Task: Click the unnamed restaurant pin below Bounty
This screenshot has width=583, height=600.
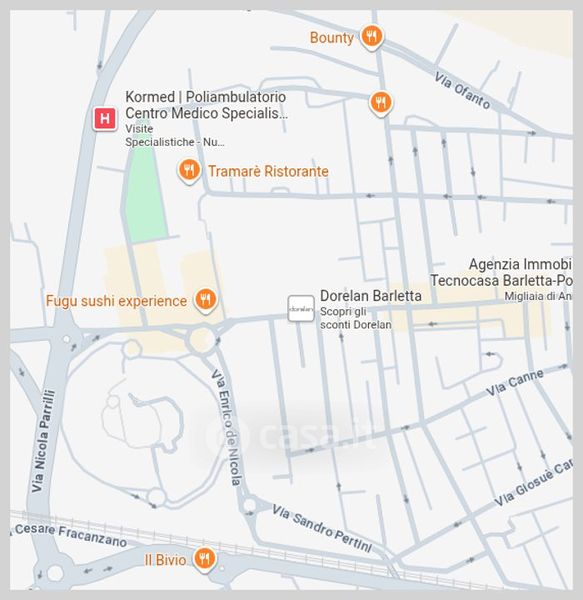Action: pyautogui.click(x=381, y=103)
